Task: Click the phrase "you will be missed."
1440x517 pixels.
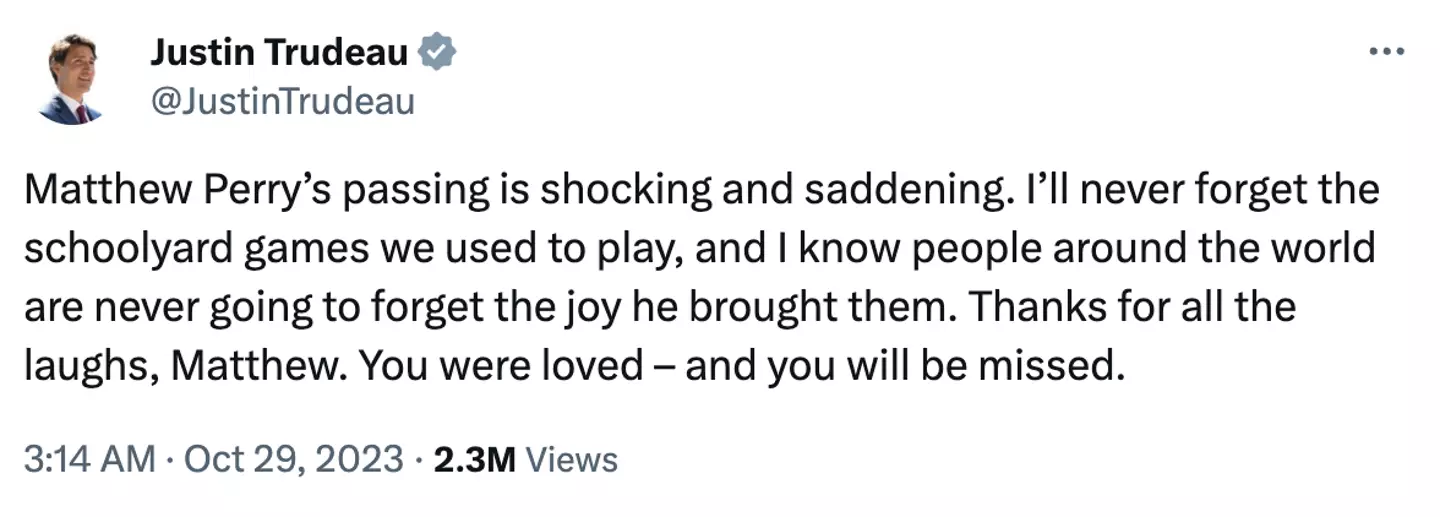Action: click(x=942, y=366)
